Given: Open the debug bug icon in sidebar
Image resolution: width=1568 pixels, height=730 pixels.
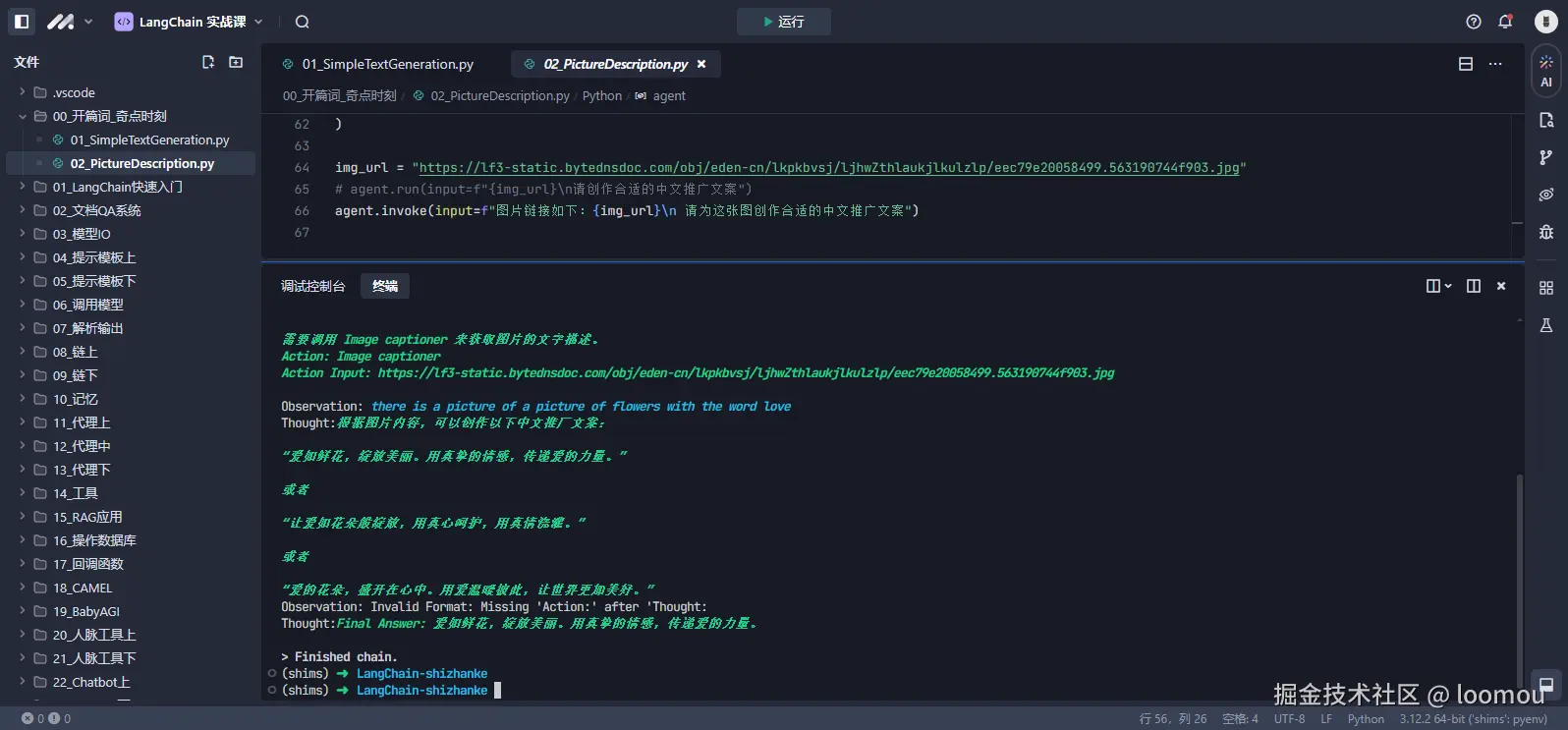Looking at the screenshot, I should (1545, 232).
